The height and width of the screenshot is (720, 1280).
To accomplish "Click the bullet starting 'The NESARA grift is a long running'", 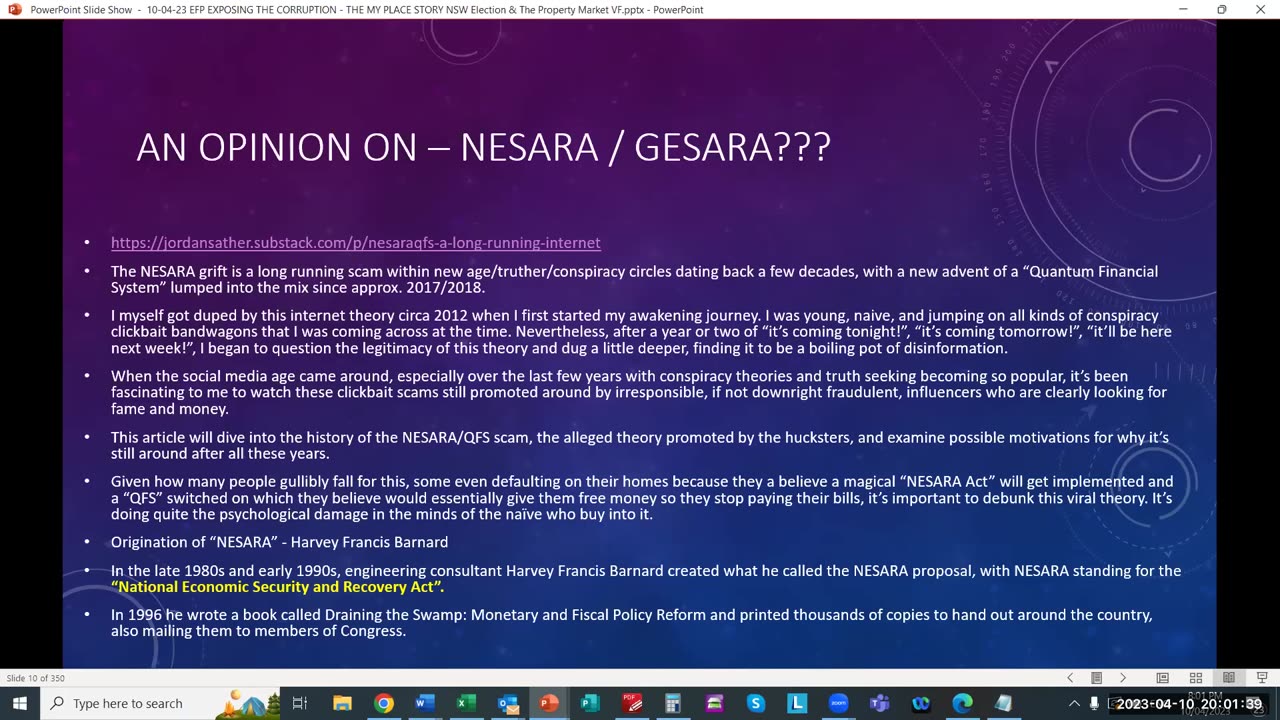I will [x=634, y=279].
